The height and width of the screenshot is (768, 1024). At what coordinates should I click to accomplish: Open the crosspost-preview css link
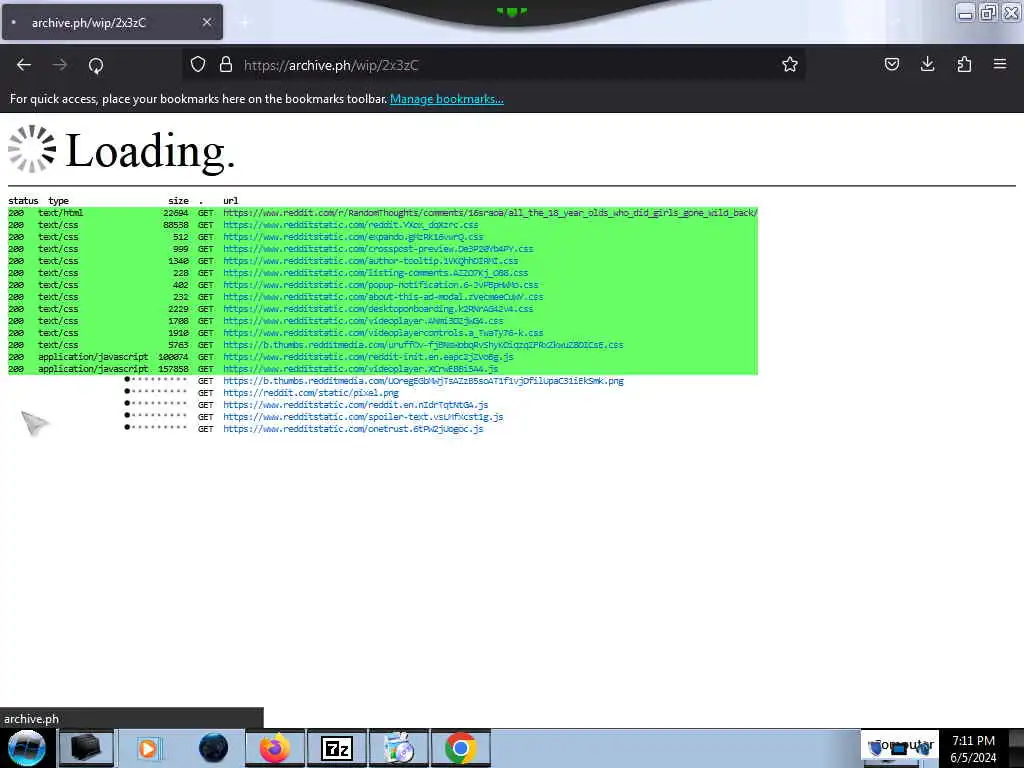[x=378, y=249]
